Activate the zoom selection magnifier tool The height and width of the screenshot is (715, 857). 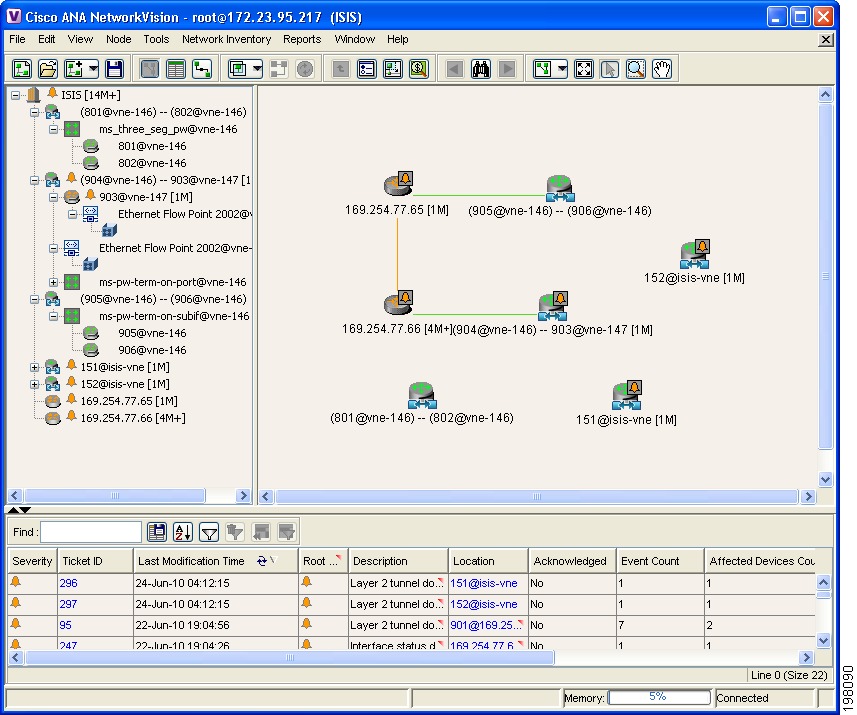(636, 69)
